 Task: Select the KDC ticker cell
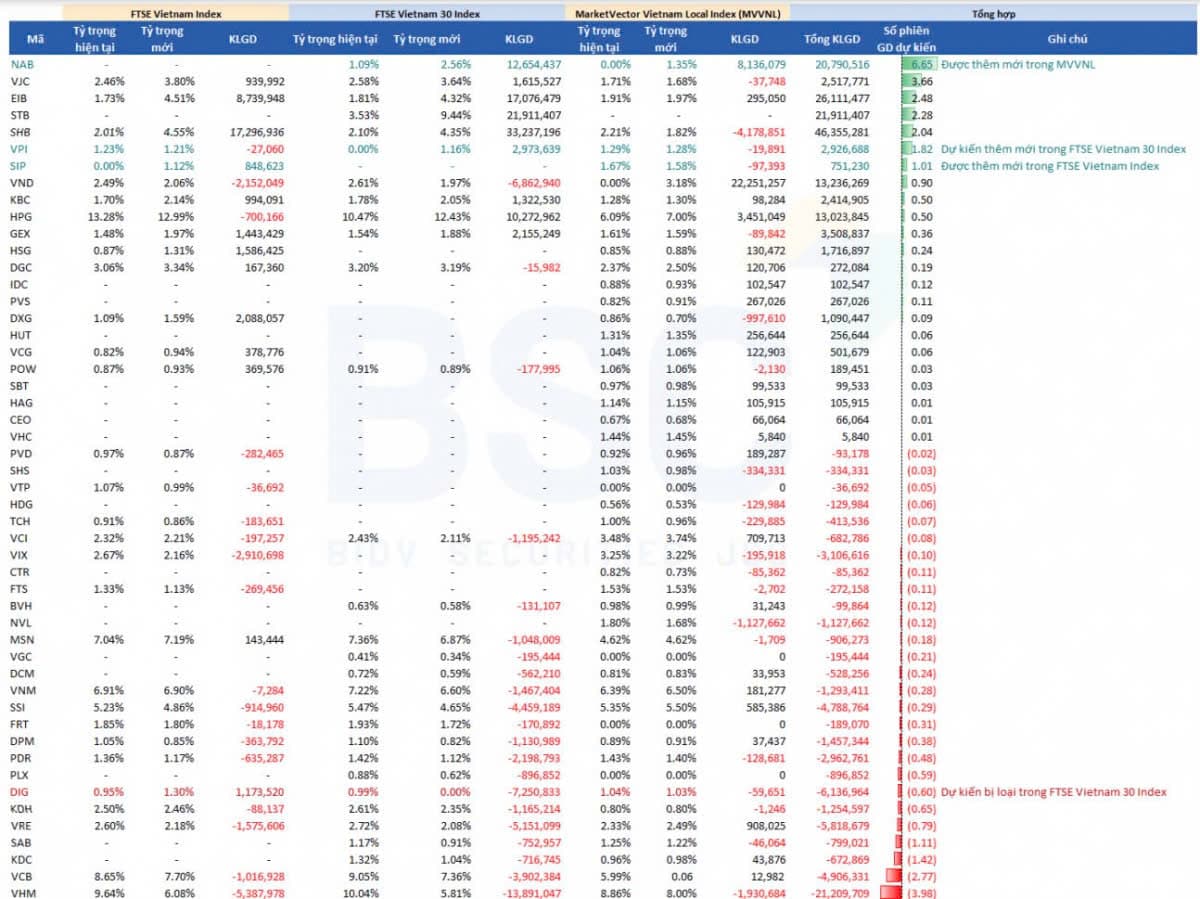click(21, 859)
